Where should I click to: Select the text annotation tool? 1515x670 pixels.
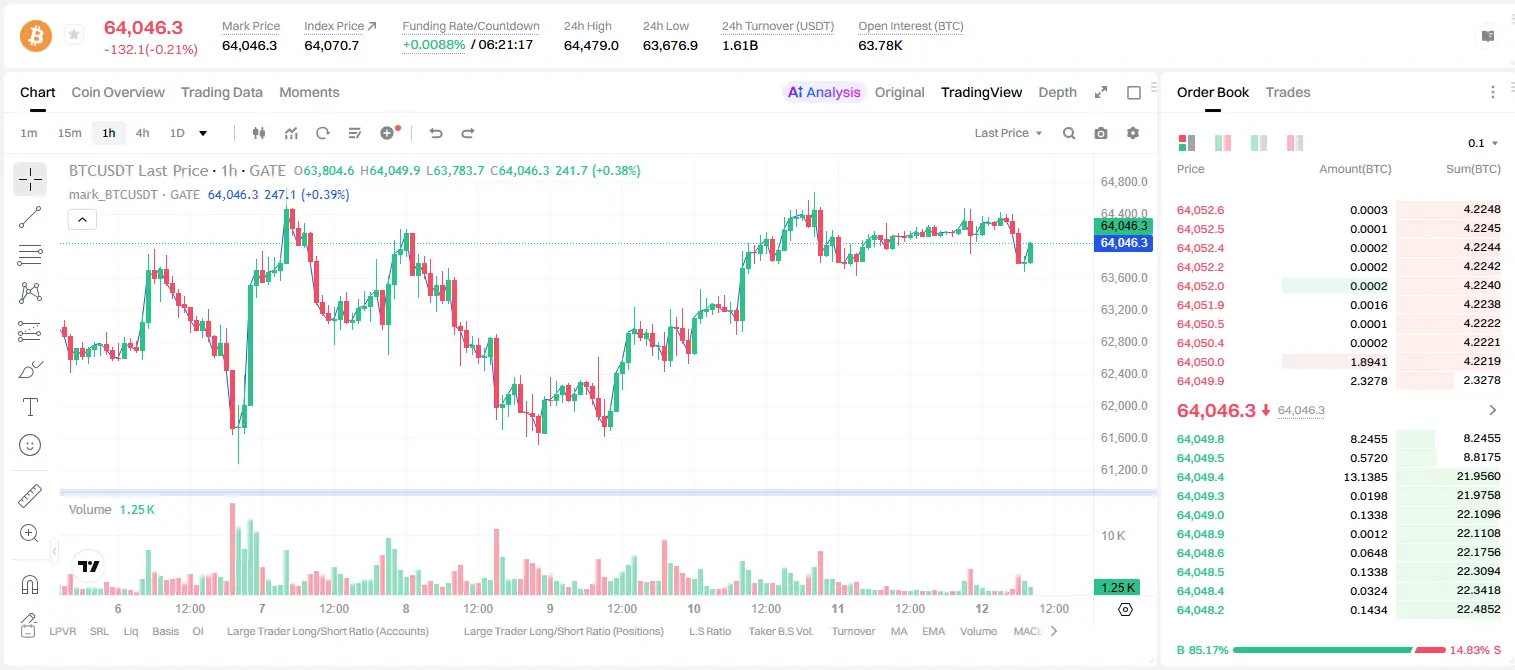coord(30,407)
